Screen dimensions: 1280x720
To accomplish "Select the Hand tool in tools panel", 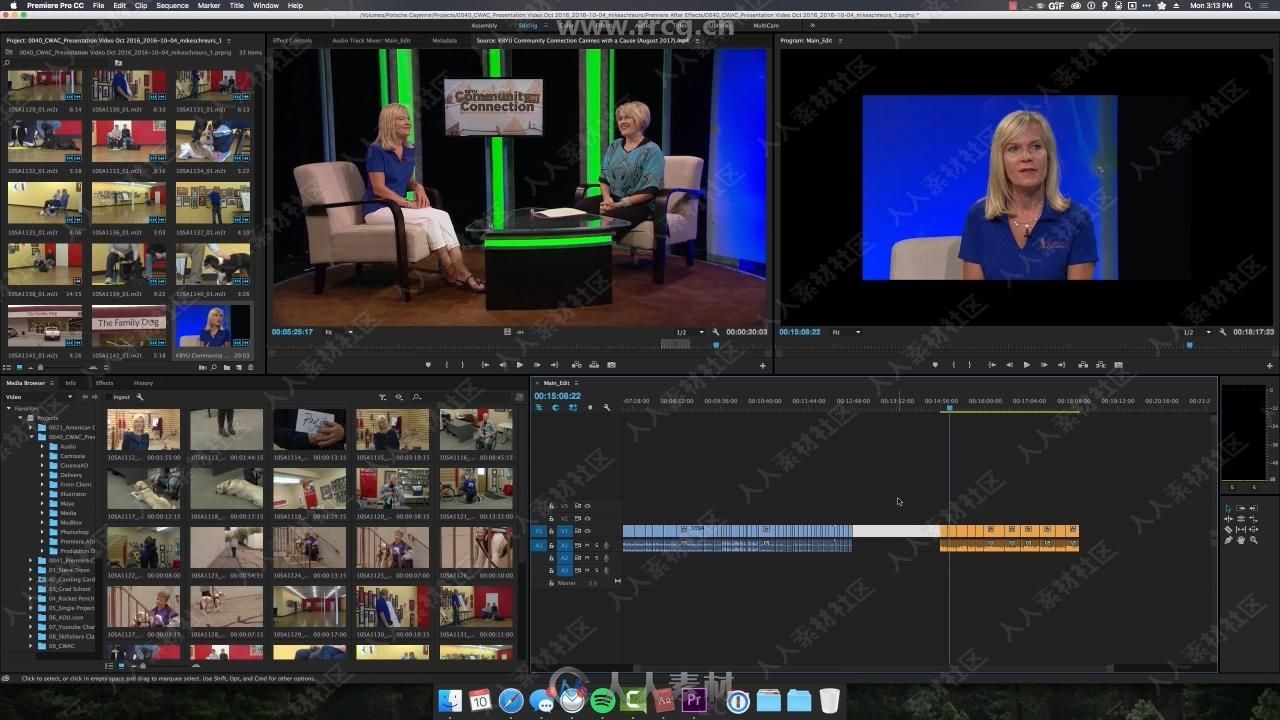I will pyautogui.click(x=1241, y=540).
